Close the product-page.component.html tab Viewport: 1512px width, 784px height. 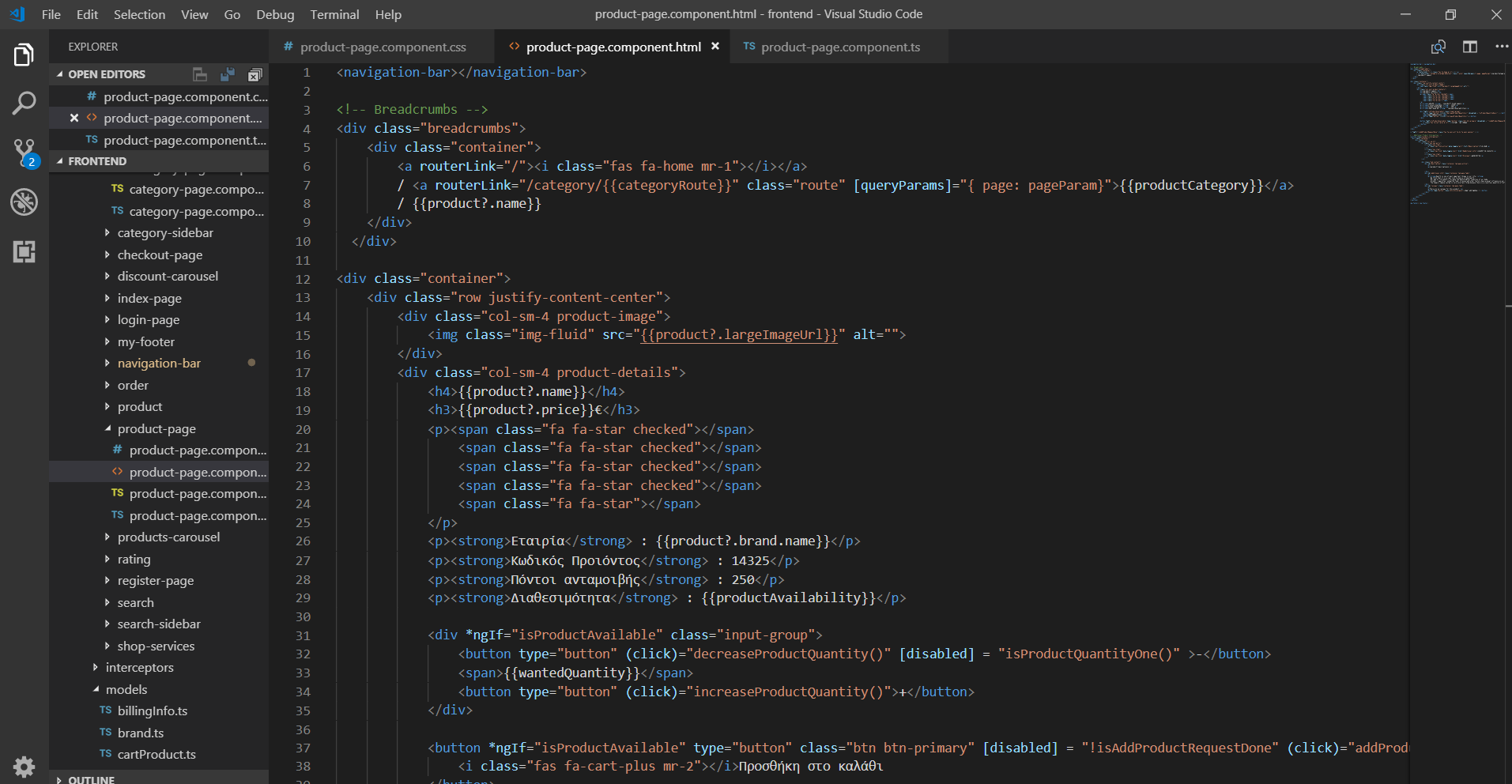715,47
